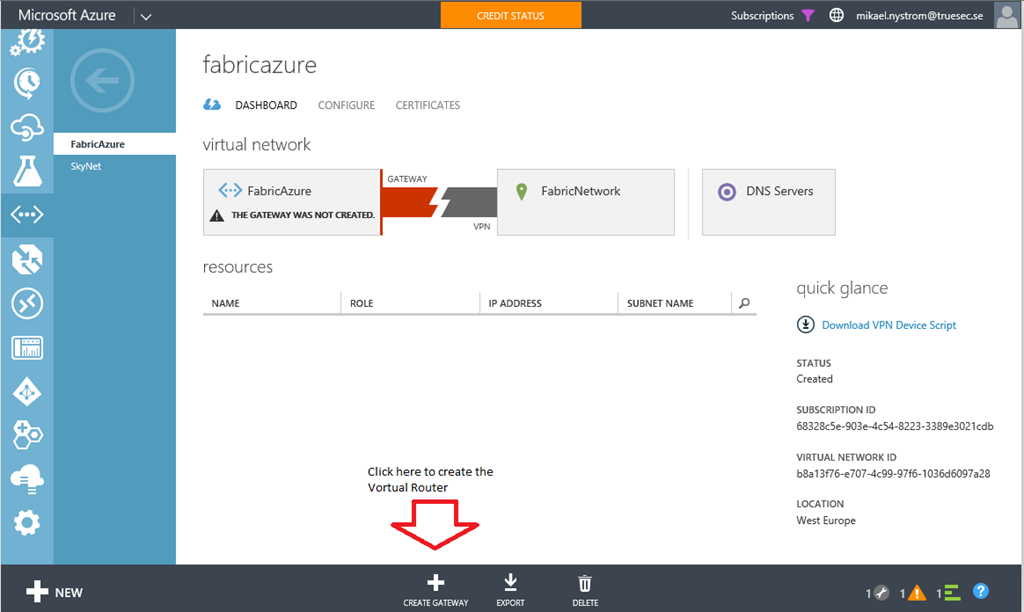The width and height of the screenshot is (1024, 612).
Task: Open the Networks sidebar icon
Action: pyautogui.click(x=27, y=214)
